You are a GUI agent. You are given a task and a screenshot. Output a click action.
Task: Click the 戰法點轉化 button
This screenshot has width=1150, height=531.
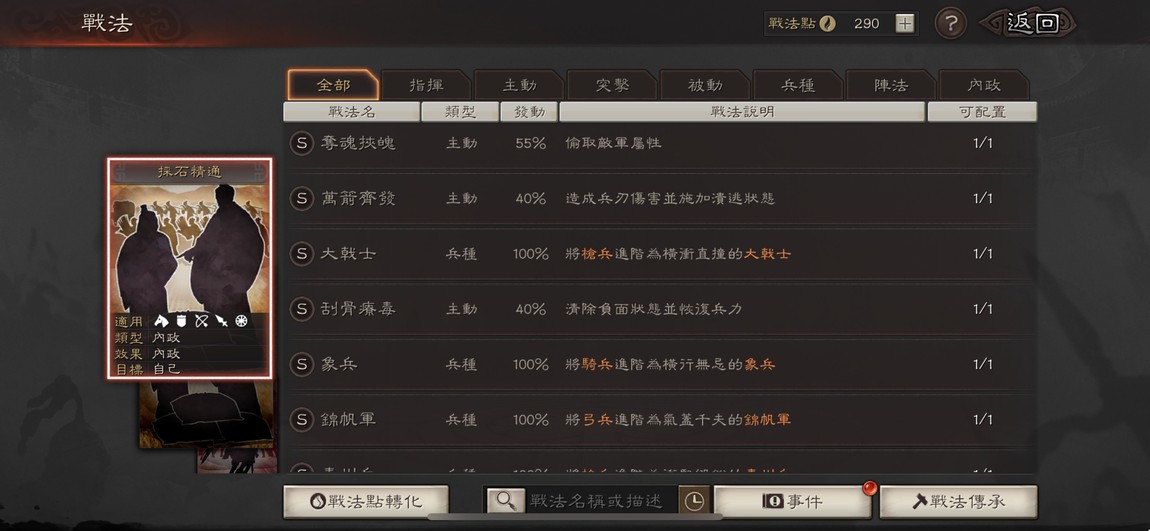[366, 502]
